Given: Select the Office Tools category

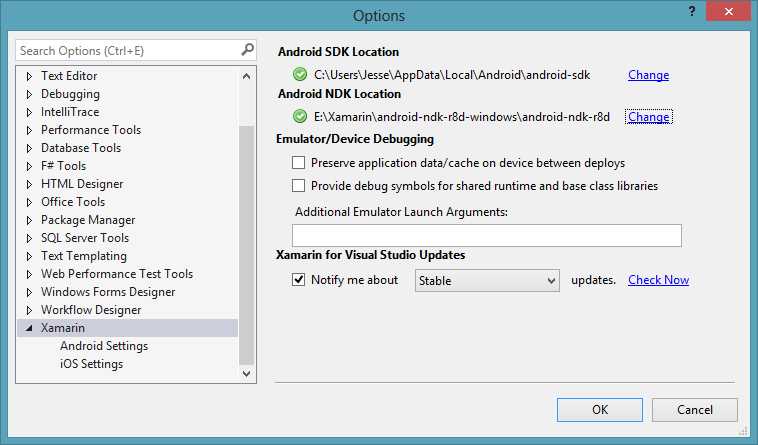Looking at the screenshot, I should (73, 202).
